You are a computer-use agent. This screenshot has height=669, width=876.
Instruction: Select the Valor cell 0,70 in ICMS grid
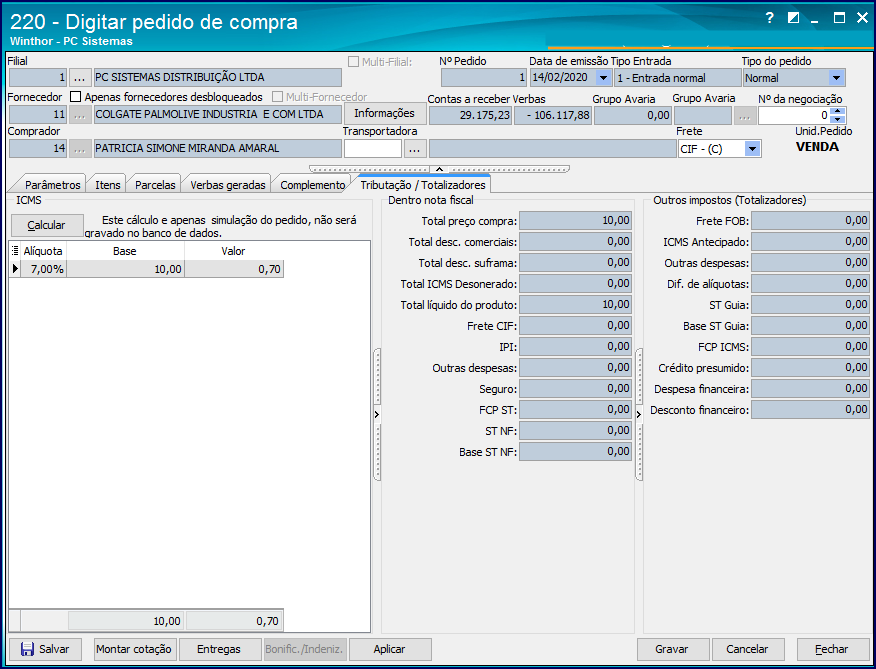[234, 269]
